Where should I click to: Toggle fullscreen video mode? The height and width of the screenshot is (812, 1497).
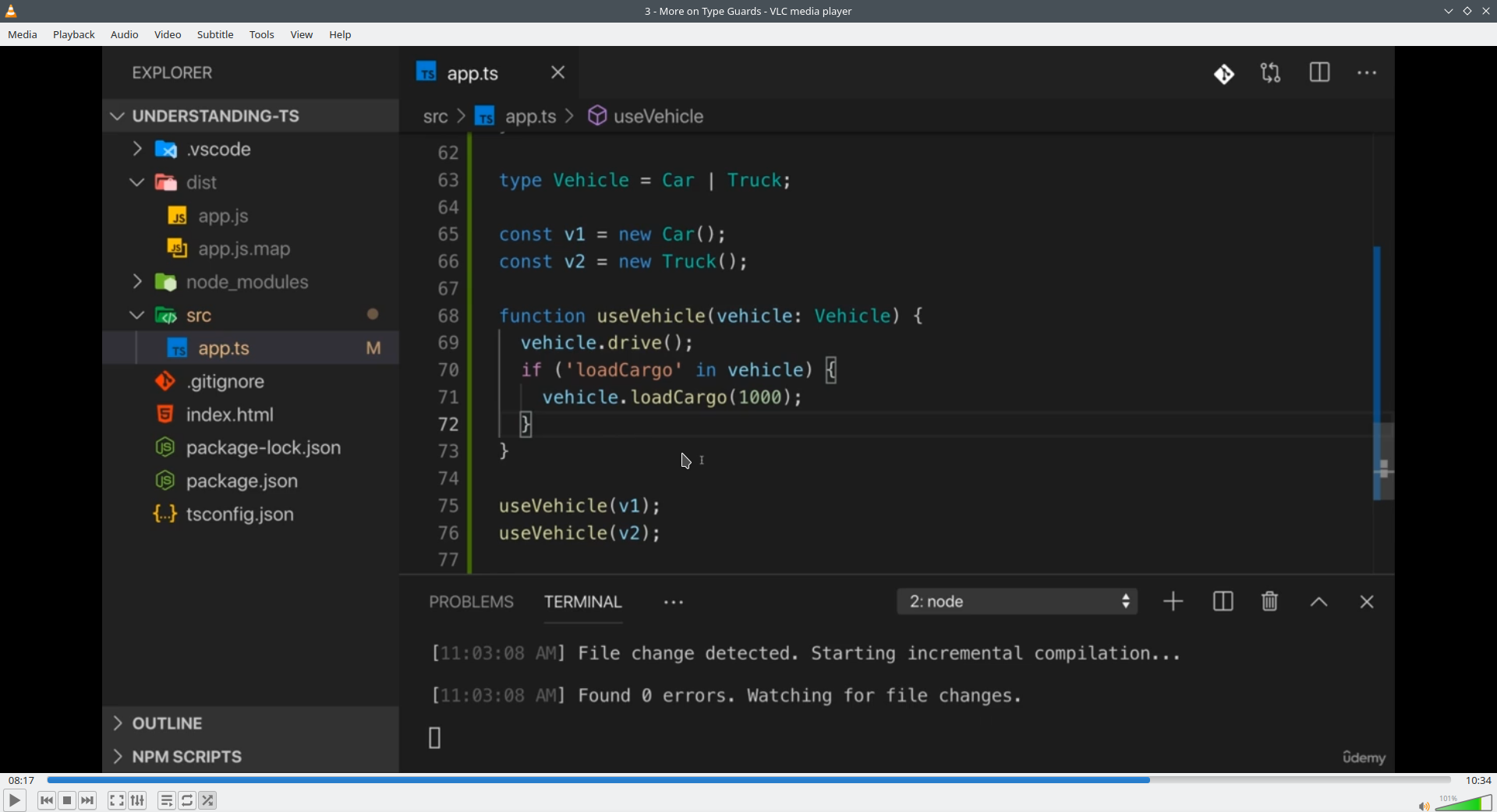tap(117, 800)
